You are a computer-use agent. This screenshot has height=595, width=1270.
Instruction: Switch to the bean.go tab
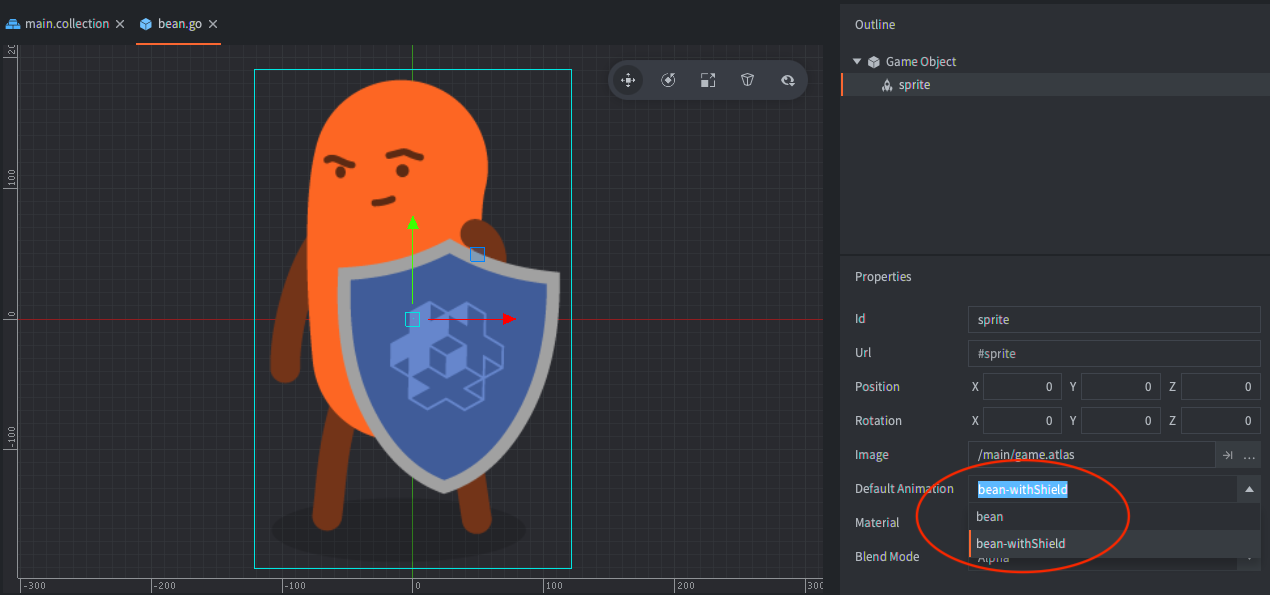point(178,22)
